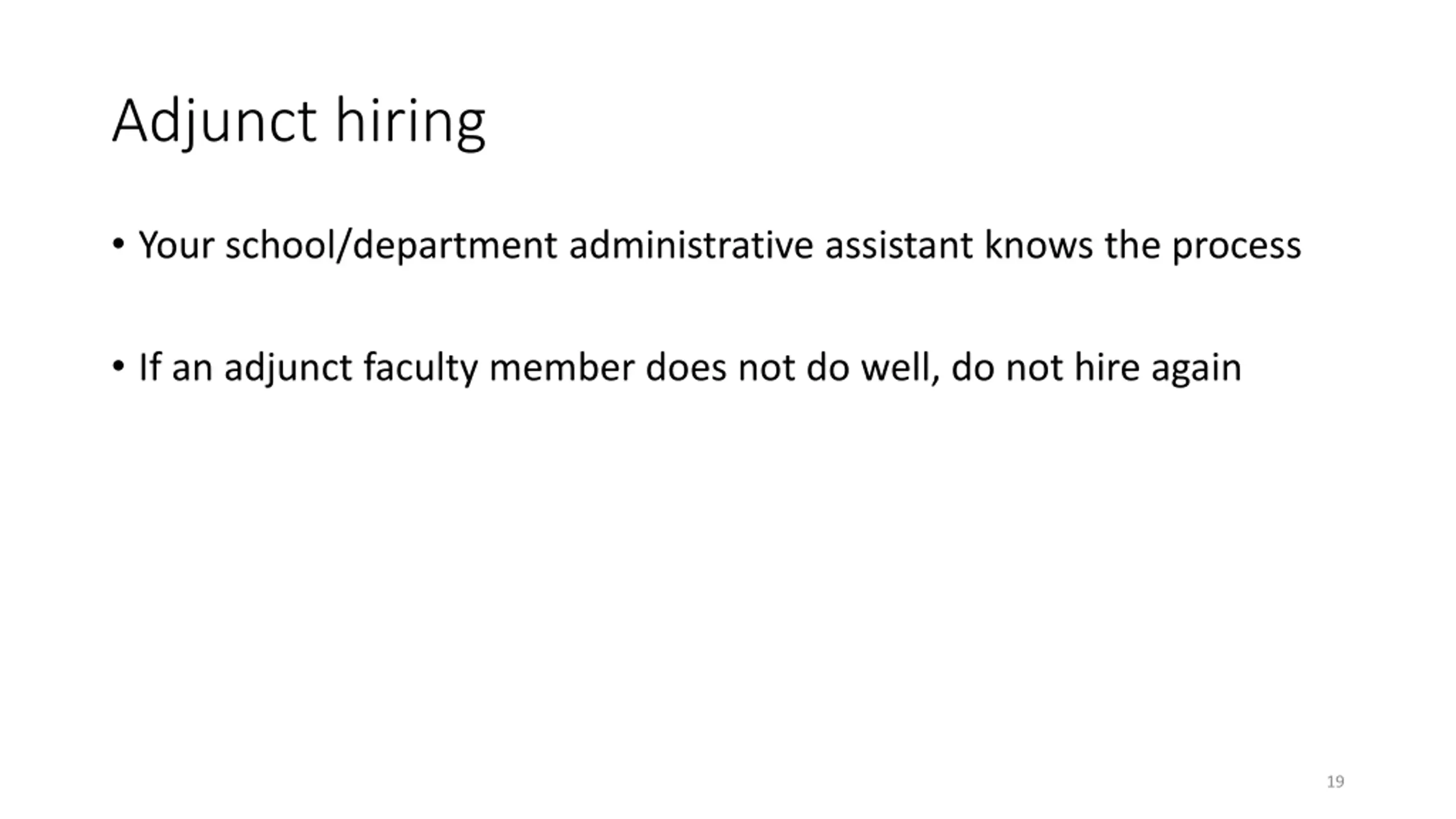Click the second bullet point marker
Viewport: 1456px width, 819px height.
tap(118, 366)
